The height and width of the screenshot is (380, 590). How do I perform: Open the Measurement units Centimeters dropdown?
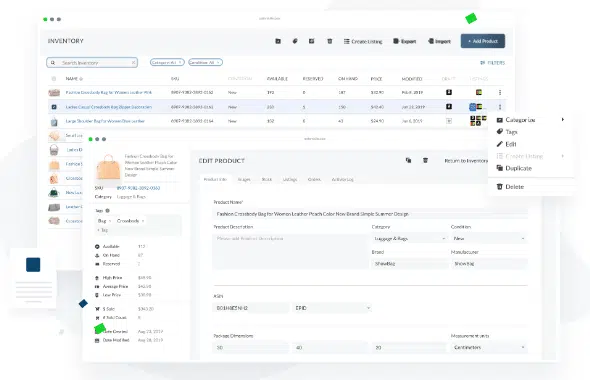(489, 348)
